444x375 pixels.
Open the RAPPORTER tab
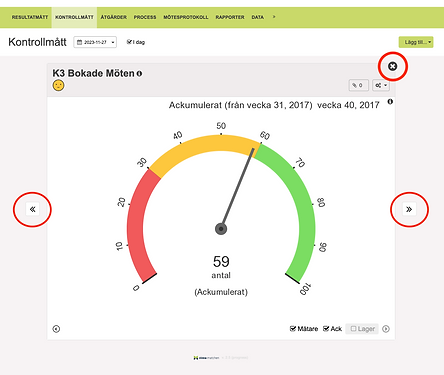pyautogui.click(x=230, y=17)
